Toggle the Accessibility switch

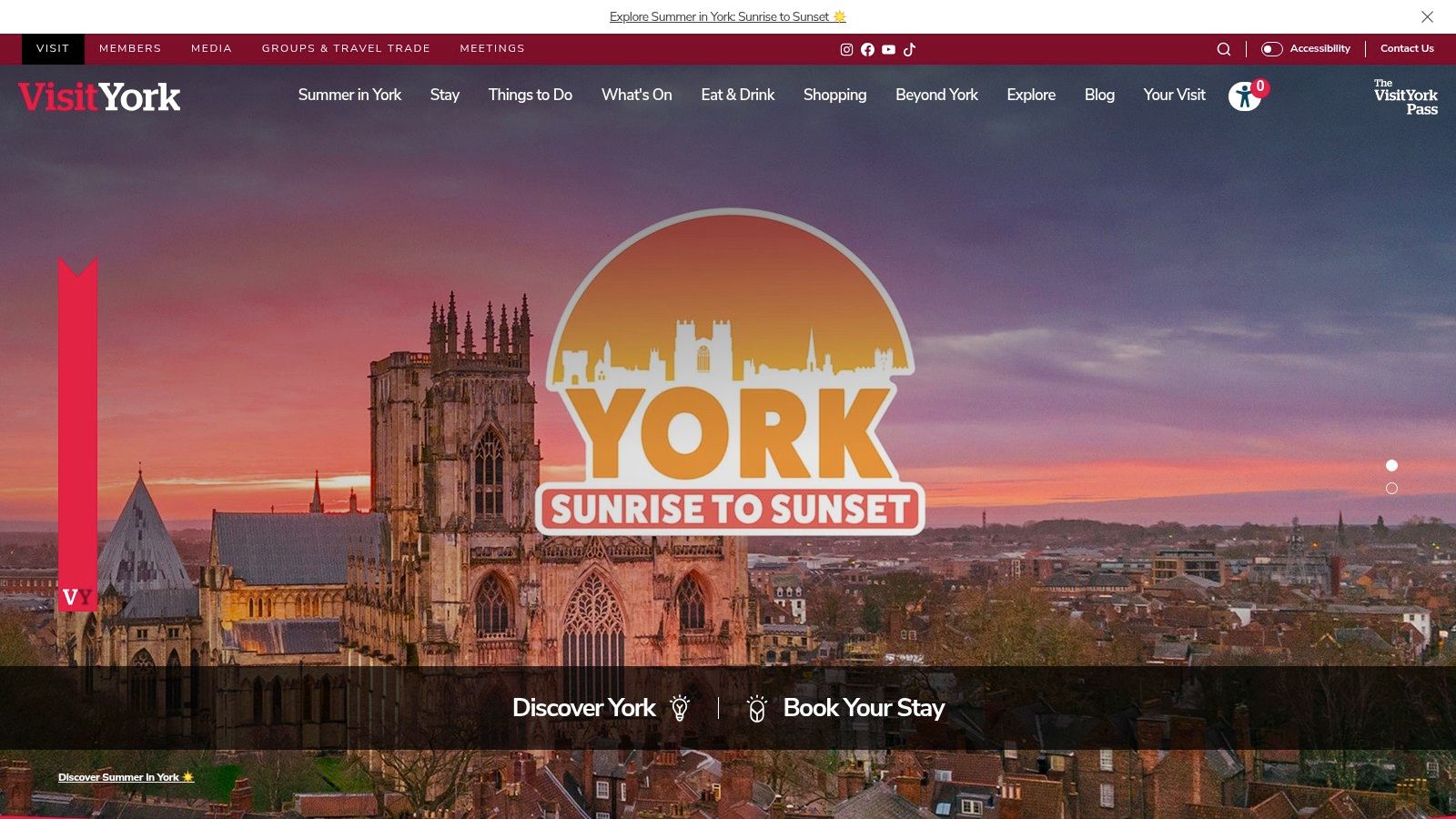click(x=1272, y=49)
